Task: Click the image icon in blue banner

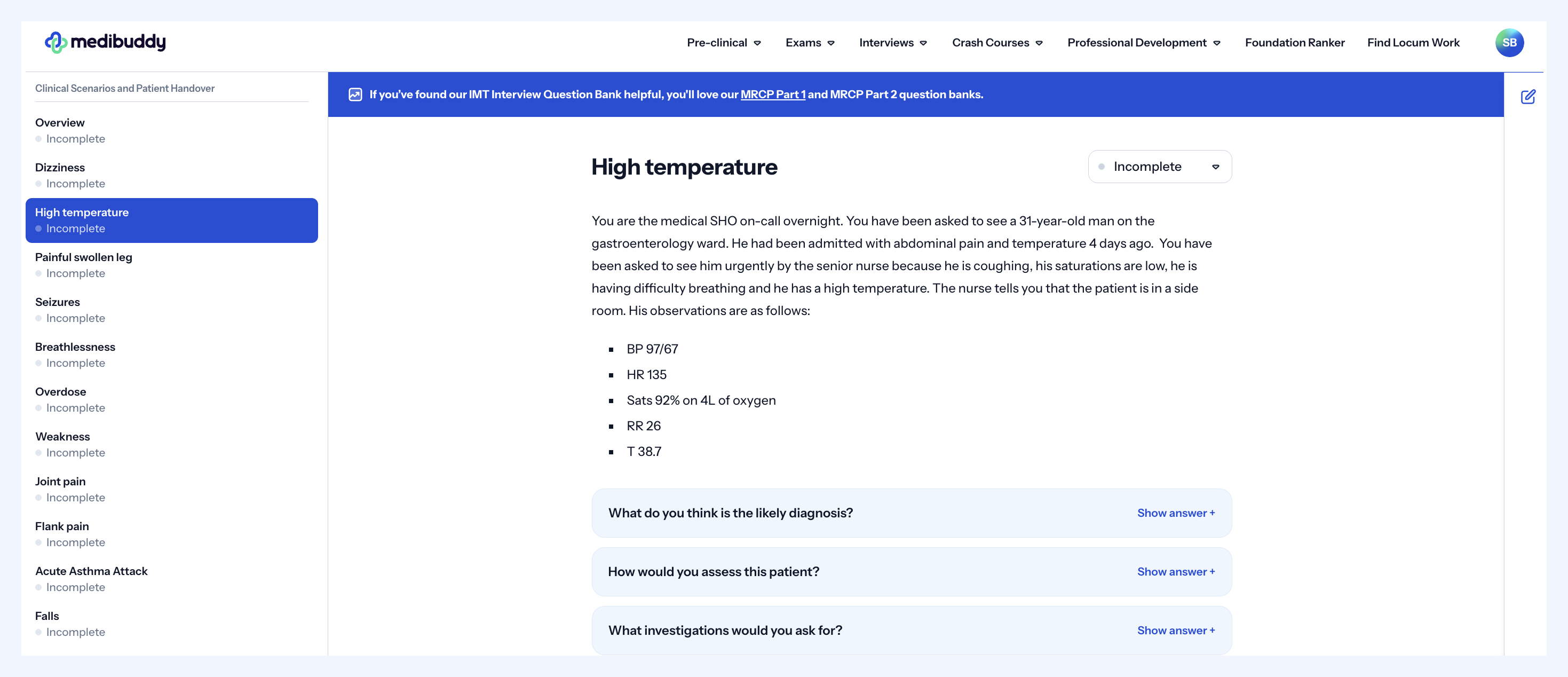Action: tap(355, 95)
